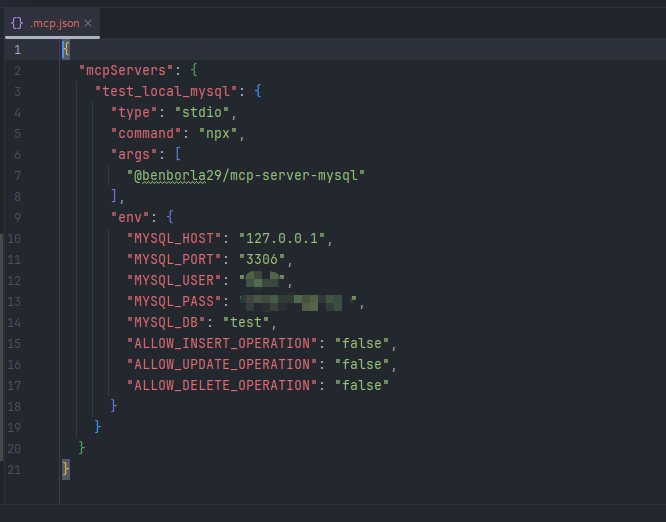666x522 pixels.
Task: Click the opening brace after "test_local_mysql"
Action: point(258,91)
